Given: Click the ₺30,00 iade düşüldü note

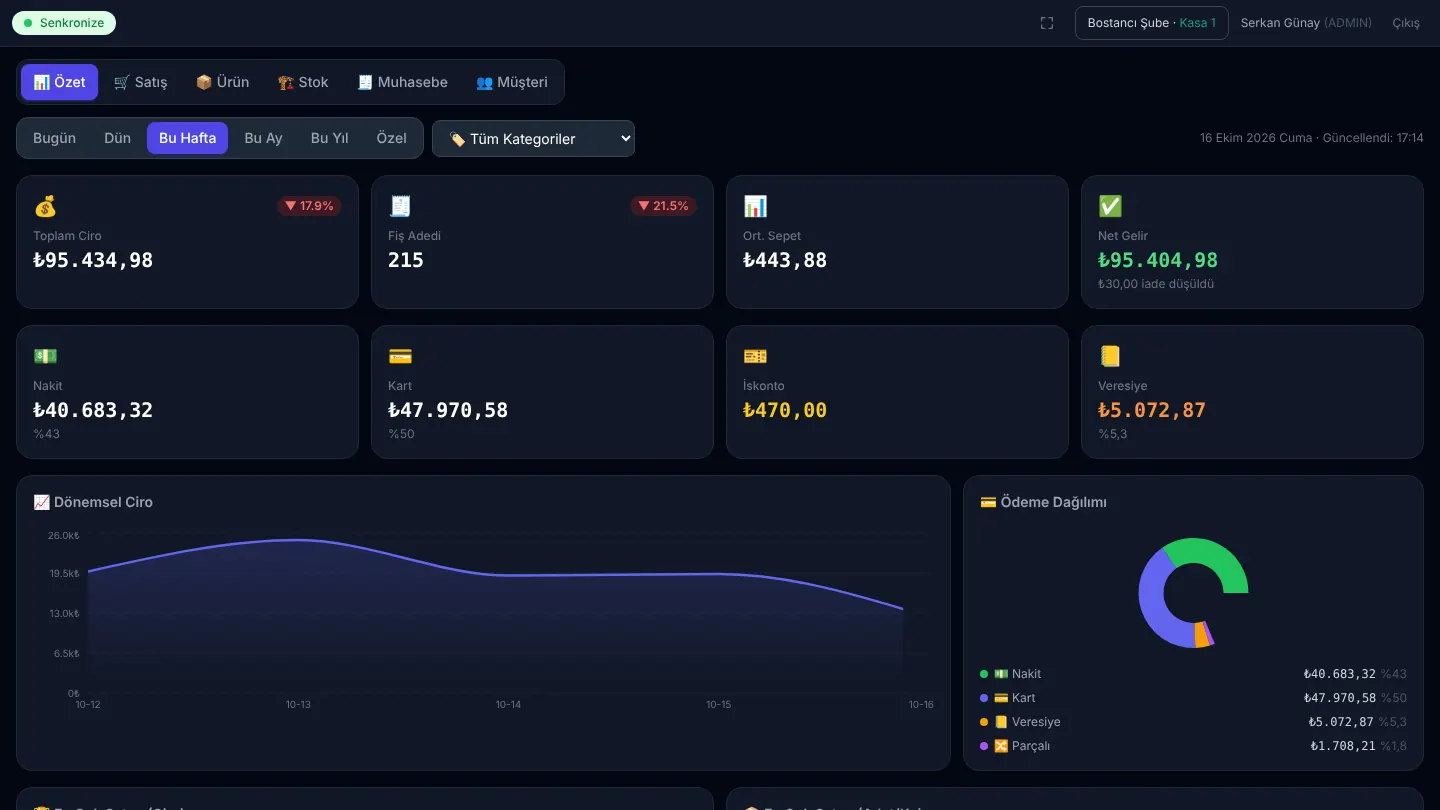Looking at the screenshot, I should click(1156, 284).
